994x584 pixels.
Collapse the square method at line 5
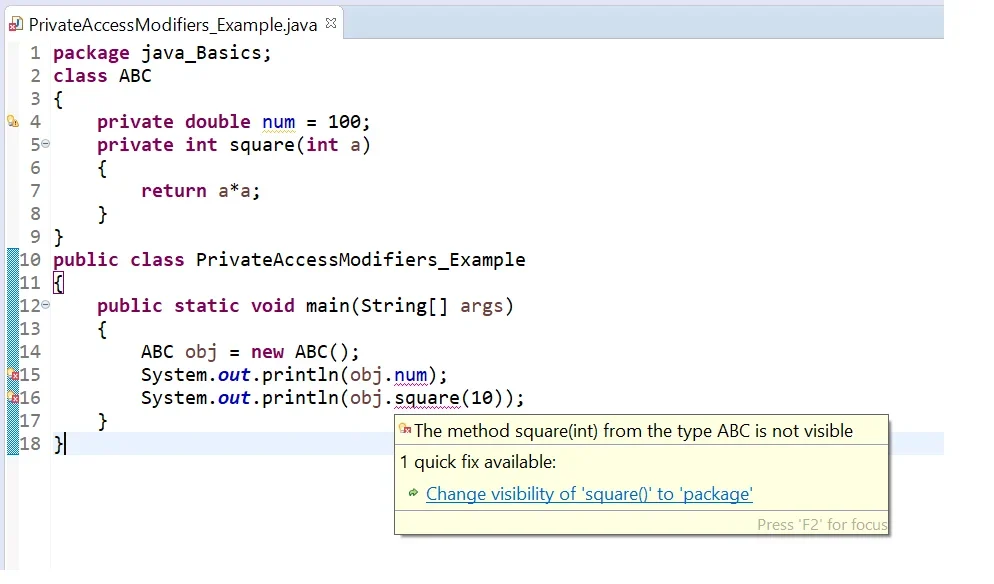click(x=46, y=144)
